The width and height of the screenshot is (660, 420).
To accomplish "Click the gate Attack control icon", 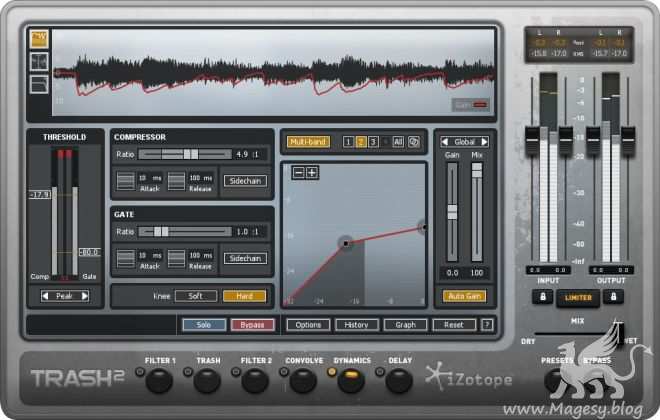I will tap(125, 259).
